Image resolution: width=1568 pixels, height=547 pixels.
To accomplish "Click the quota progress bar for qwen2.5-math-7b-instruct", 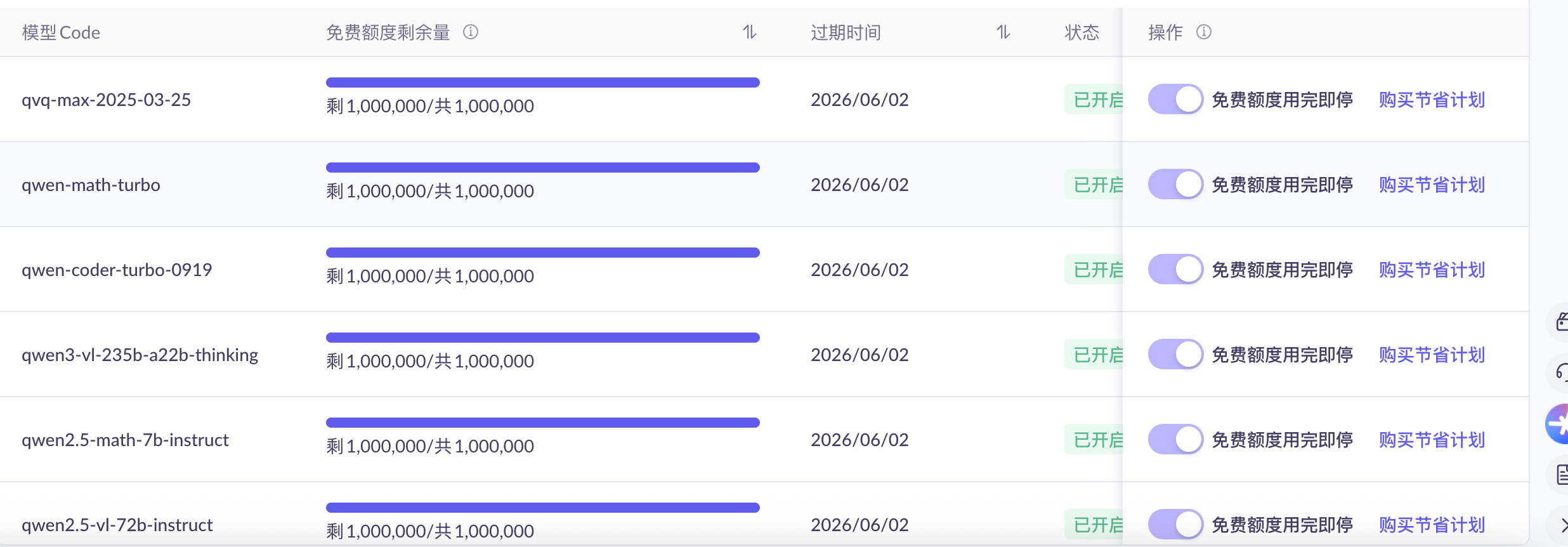I will click(x=543, y=423).
